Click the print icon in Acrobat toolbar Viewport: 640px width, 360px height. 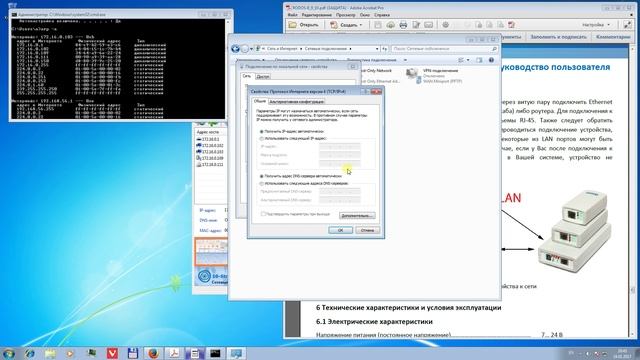tap(403, 25)
